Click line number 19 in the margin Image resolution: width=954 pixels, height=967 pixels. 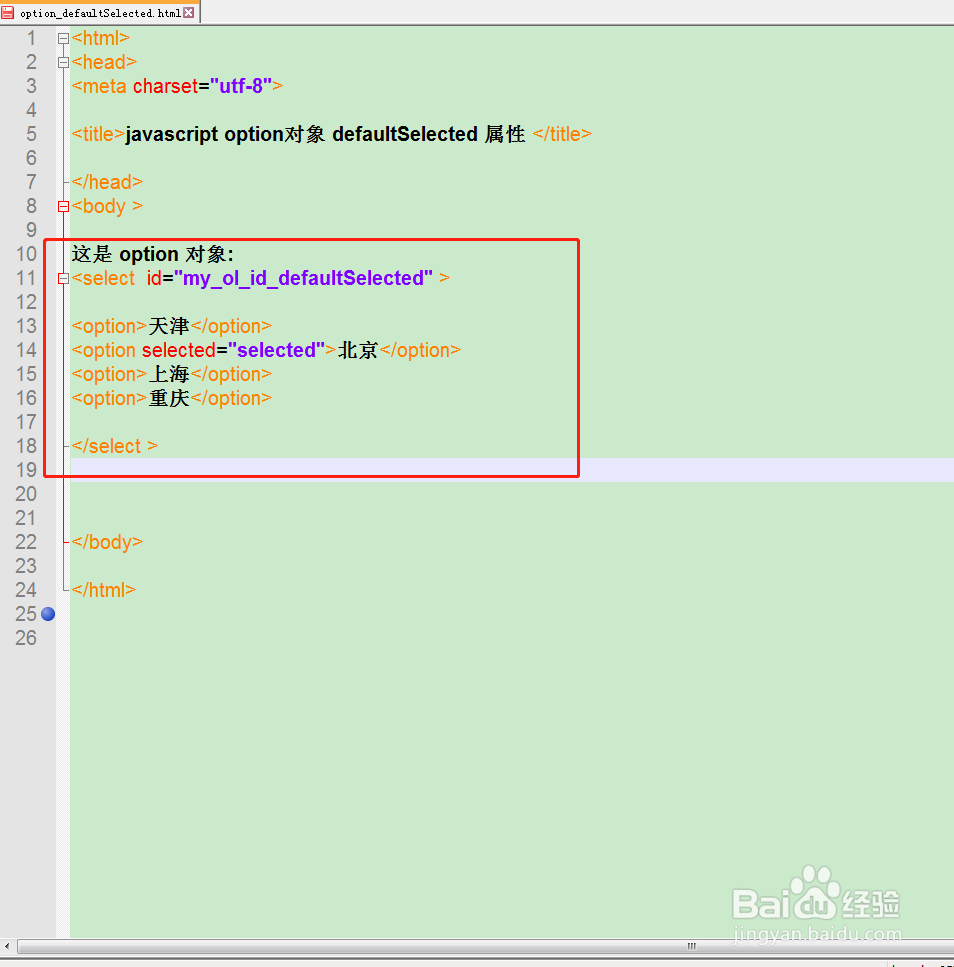27,470
